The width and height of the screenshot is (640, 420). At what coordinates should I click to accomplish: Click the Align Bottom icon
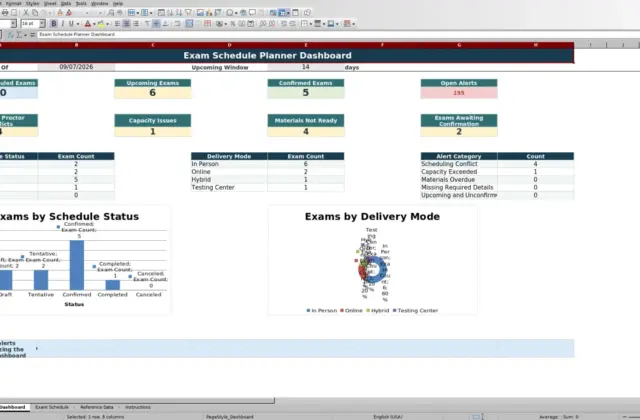165,24
